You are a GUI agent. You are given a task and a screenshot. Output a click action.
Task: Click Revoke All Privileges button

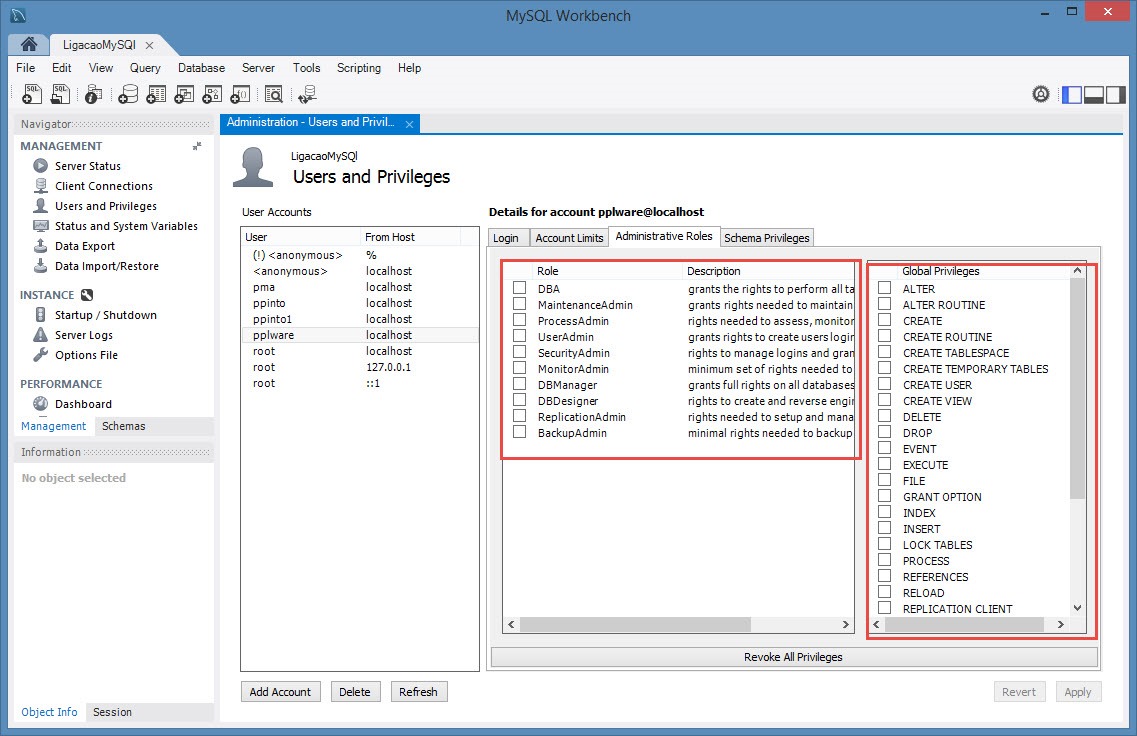793,657
